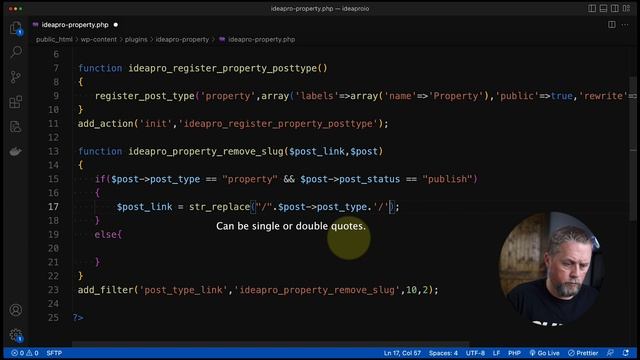Select language mode PHP in status bar
Screen dimensions: 640x360
click(514, 353)
